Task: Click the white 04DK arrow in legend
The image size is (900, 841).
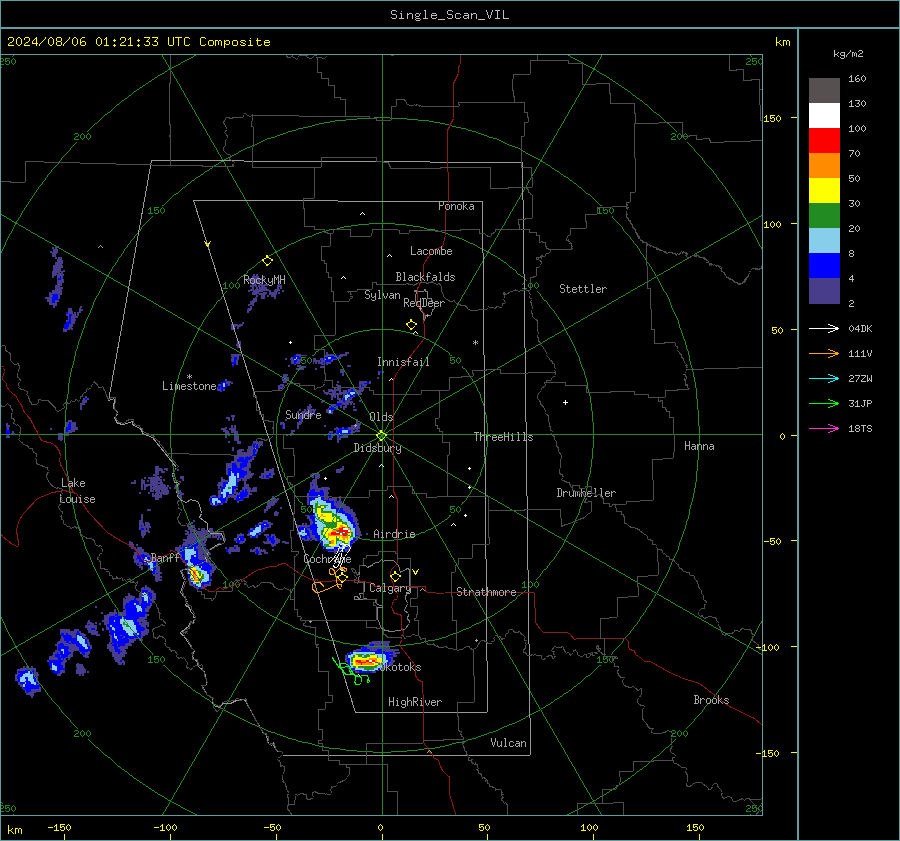Action: 824,328
